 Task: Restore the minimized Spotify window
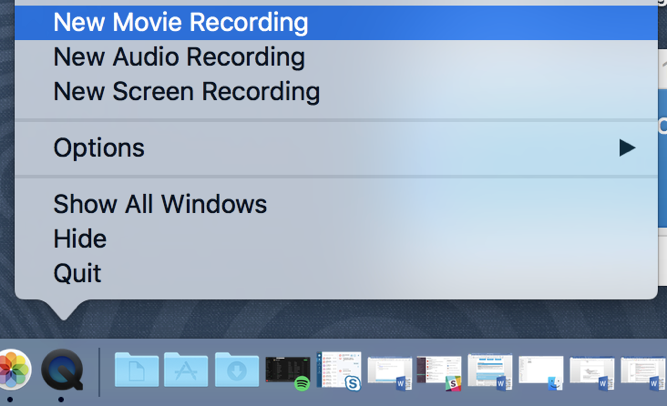[288, 371]
